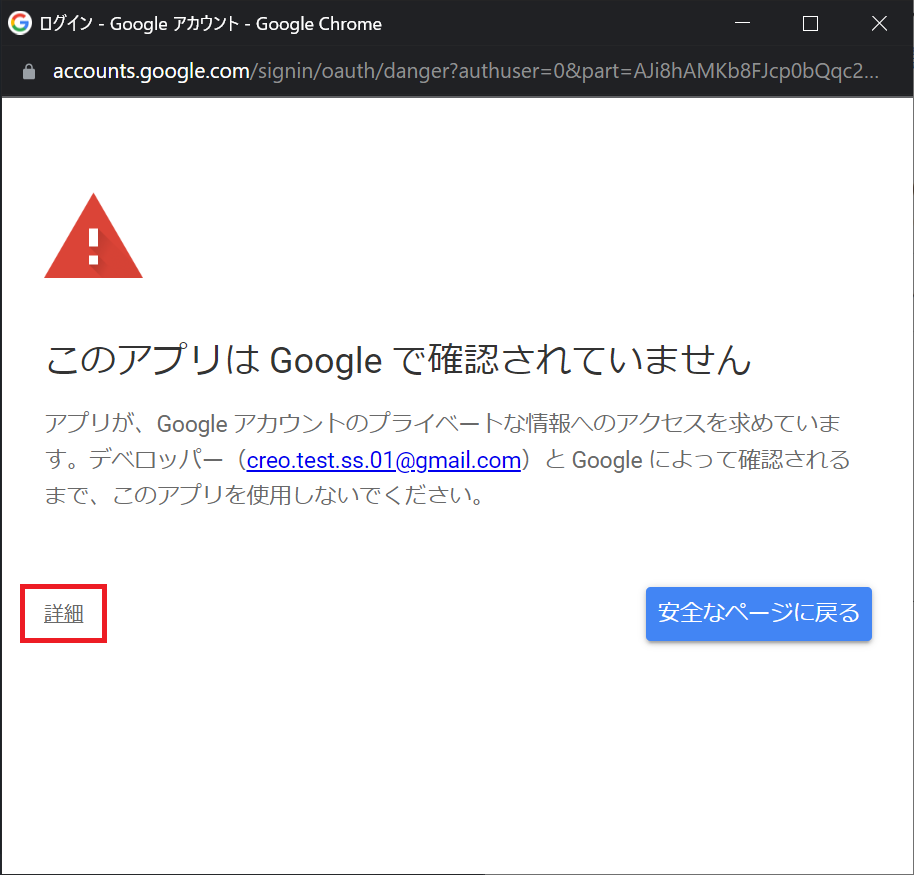Minimize the Google login window
914x875 pixels.
pos(742,23)
